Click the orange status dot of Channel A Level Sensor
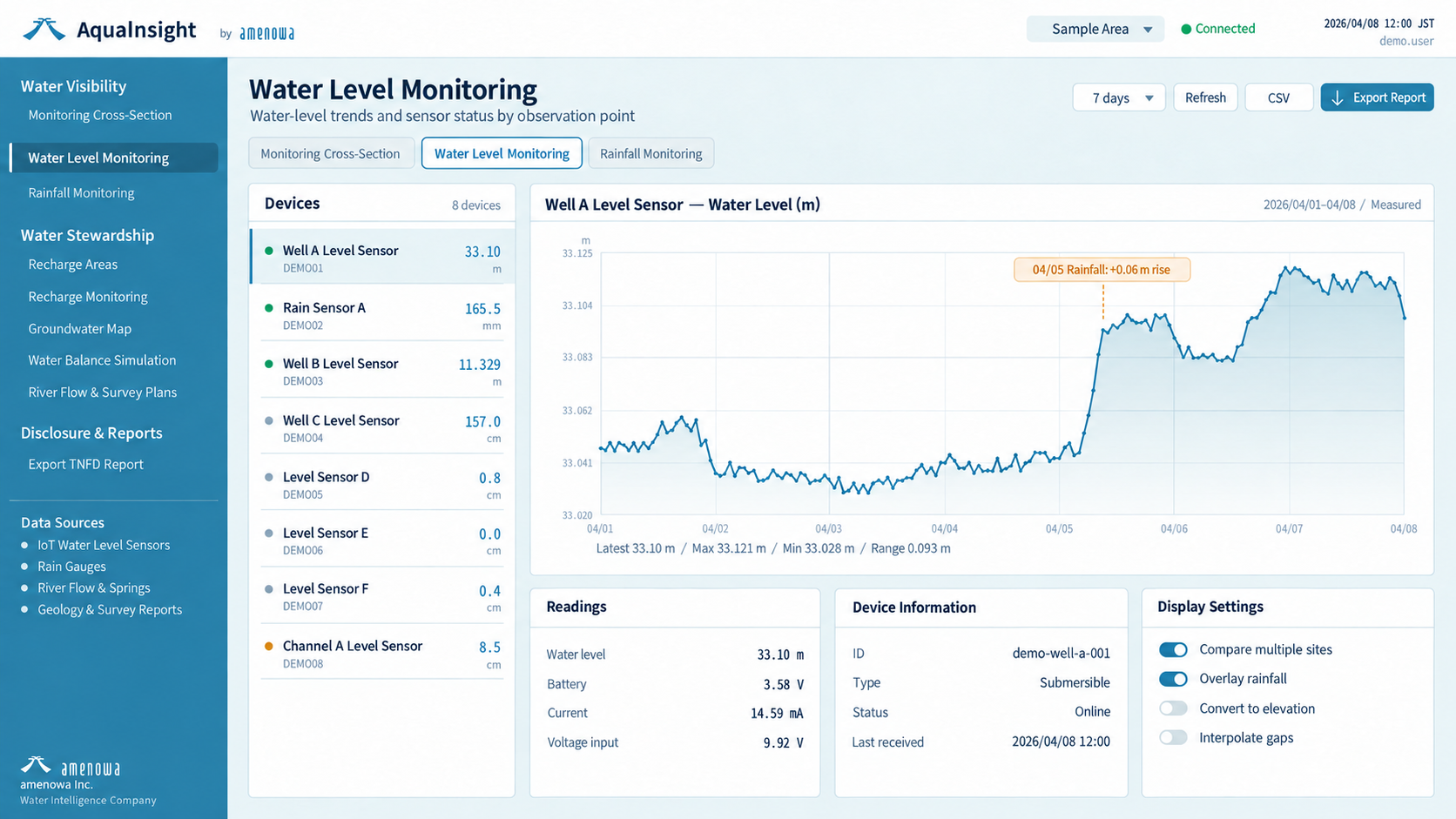Screen dimensions: 1456x819 268,646
